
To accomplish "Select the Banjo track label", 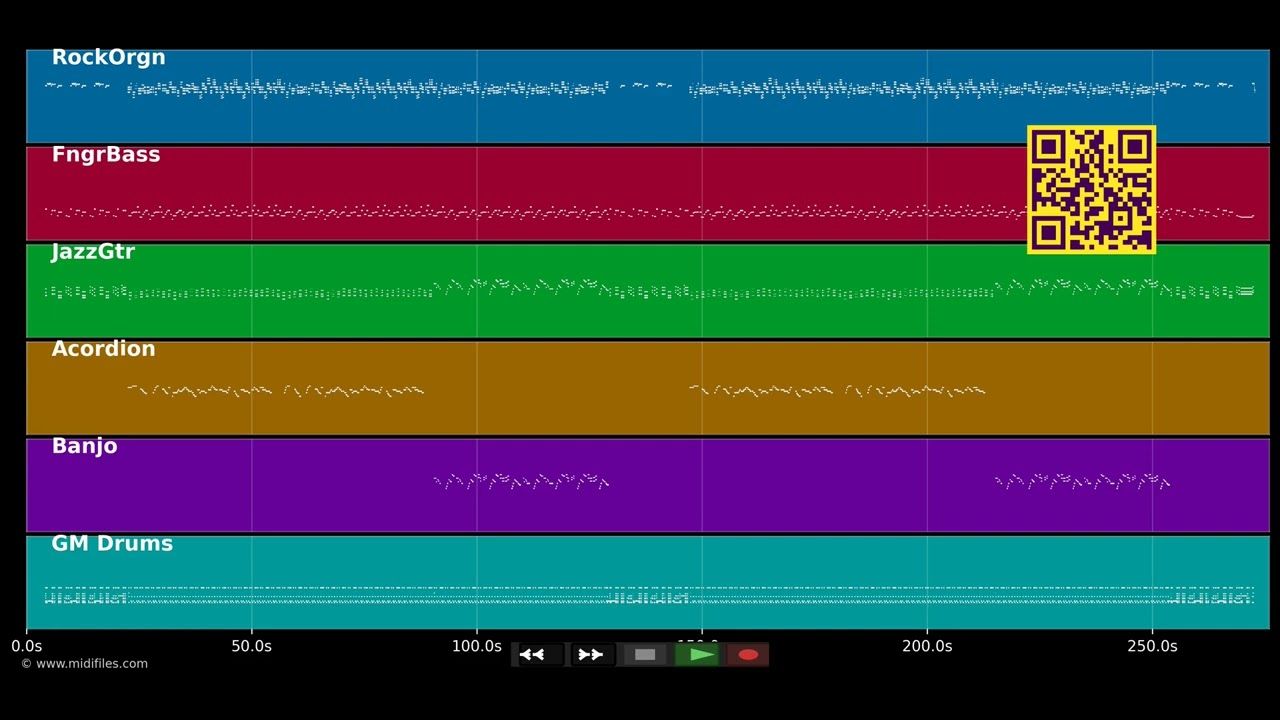I will click(84, 446).
